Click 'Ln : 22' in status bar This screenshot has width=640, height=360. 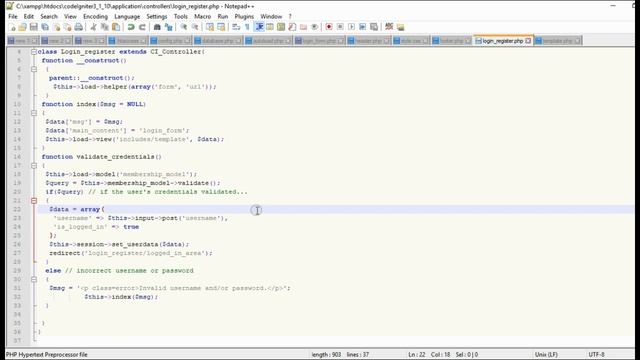(x=417, y=355)
